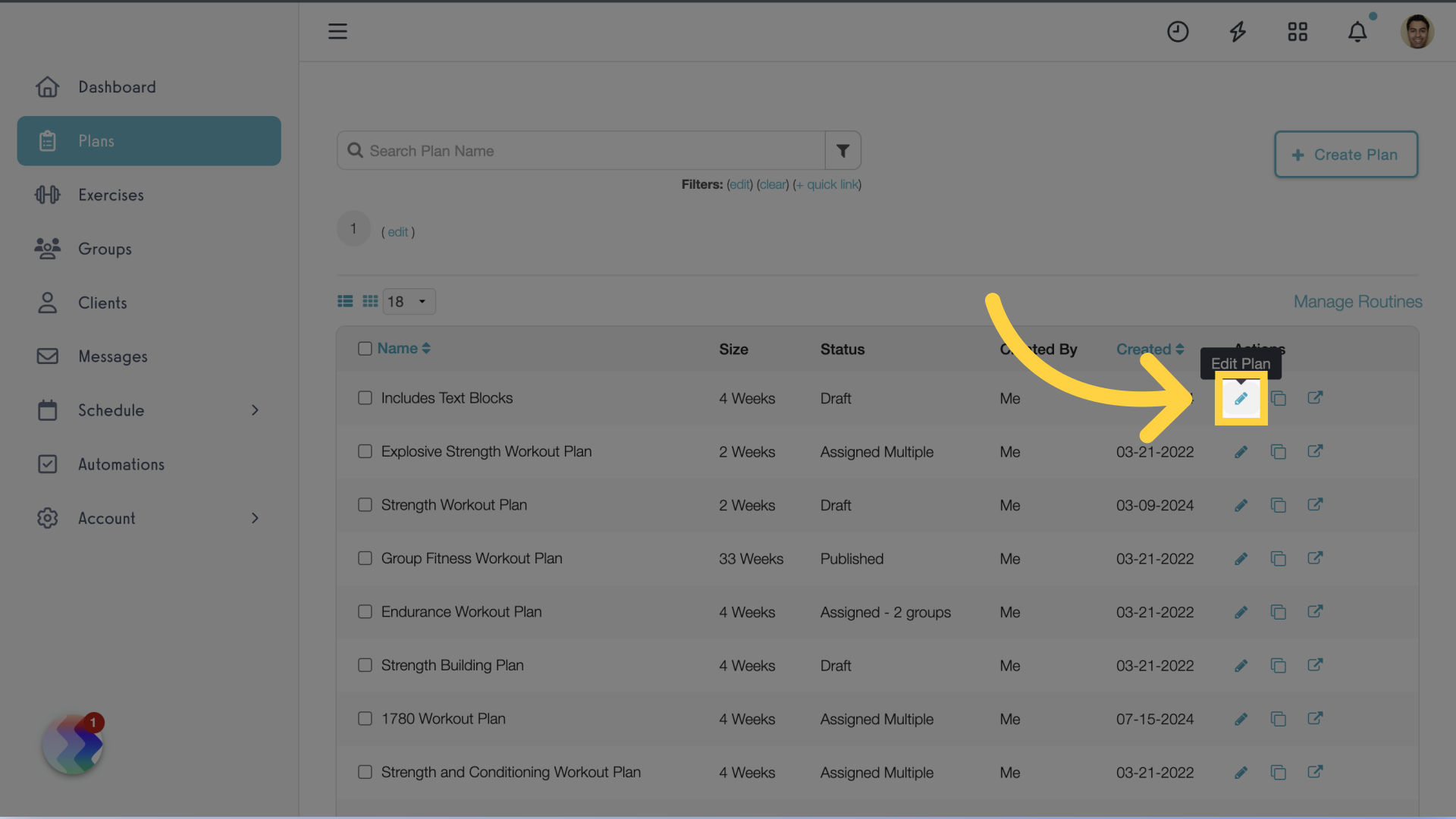
Task: Toggle checkbox for Explosive Strength Workout Plan
Action: click(365, 452)
